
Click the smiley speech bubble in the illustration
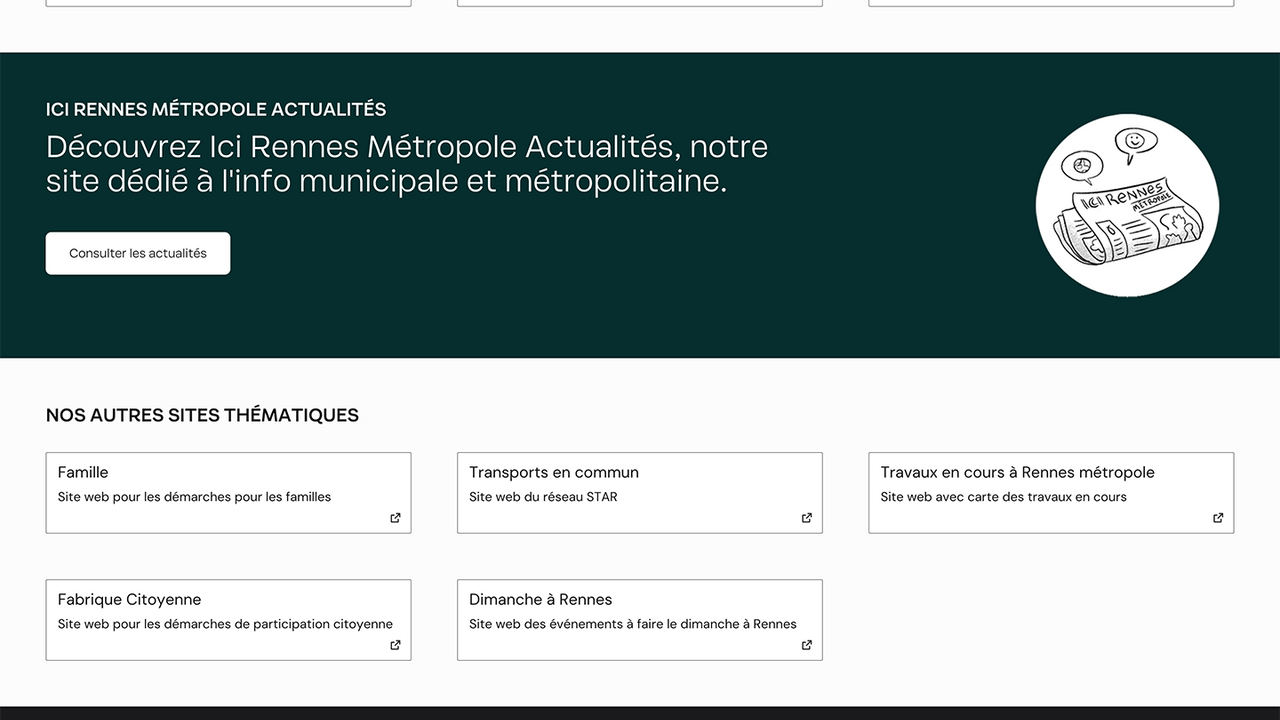tap(1135, 141)
